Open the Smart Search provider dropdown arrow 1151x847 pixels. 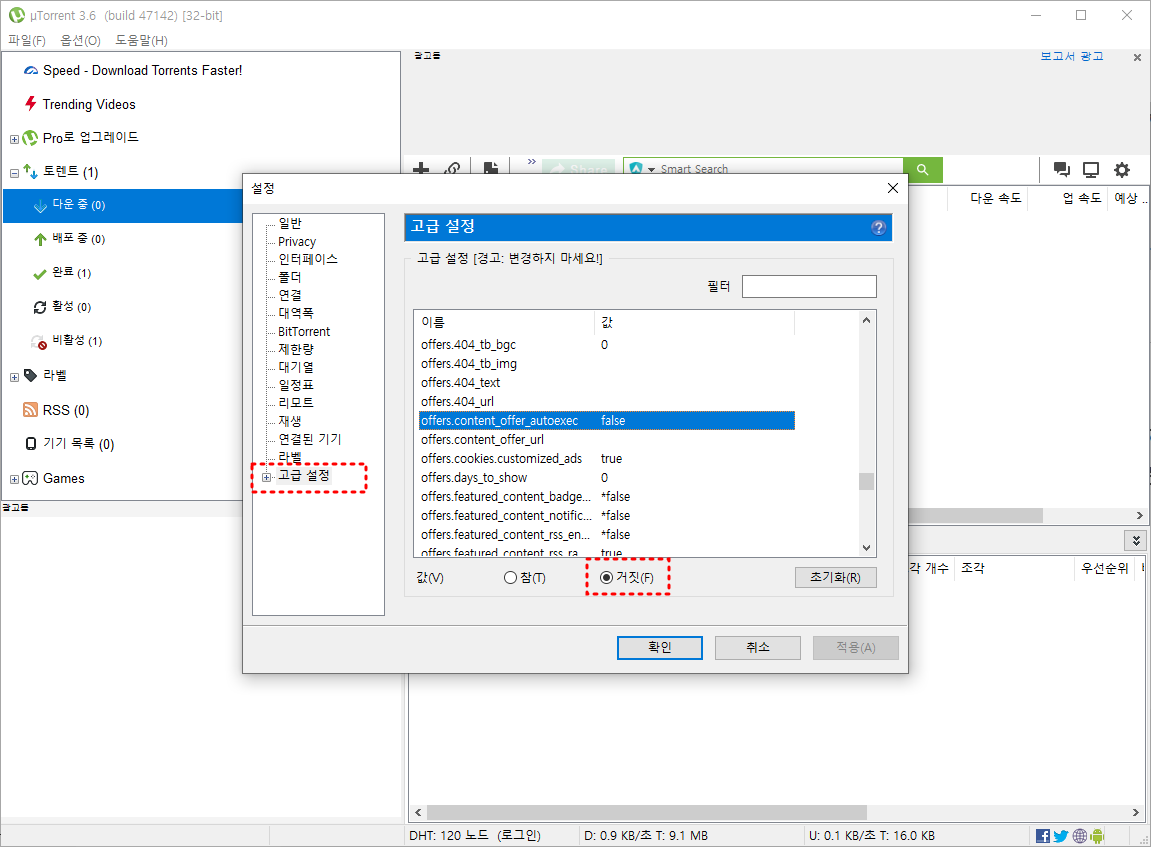click(x=651, y=170)
